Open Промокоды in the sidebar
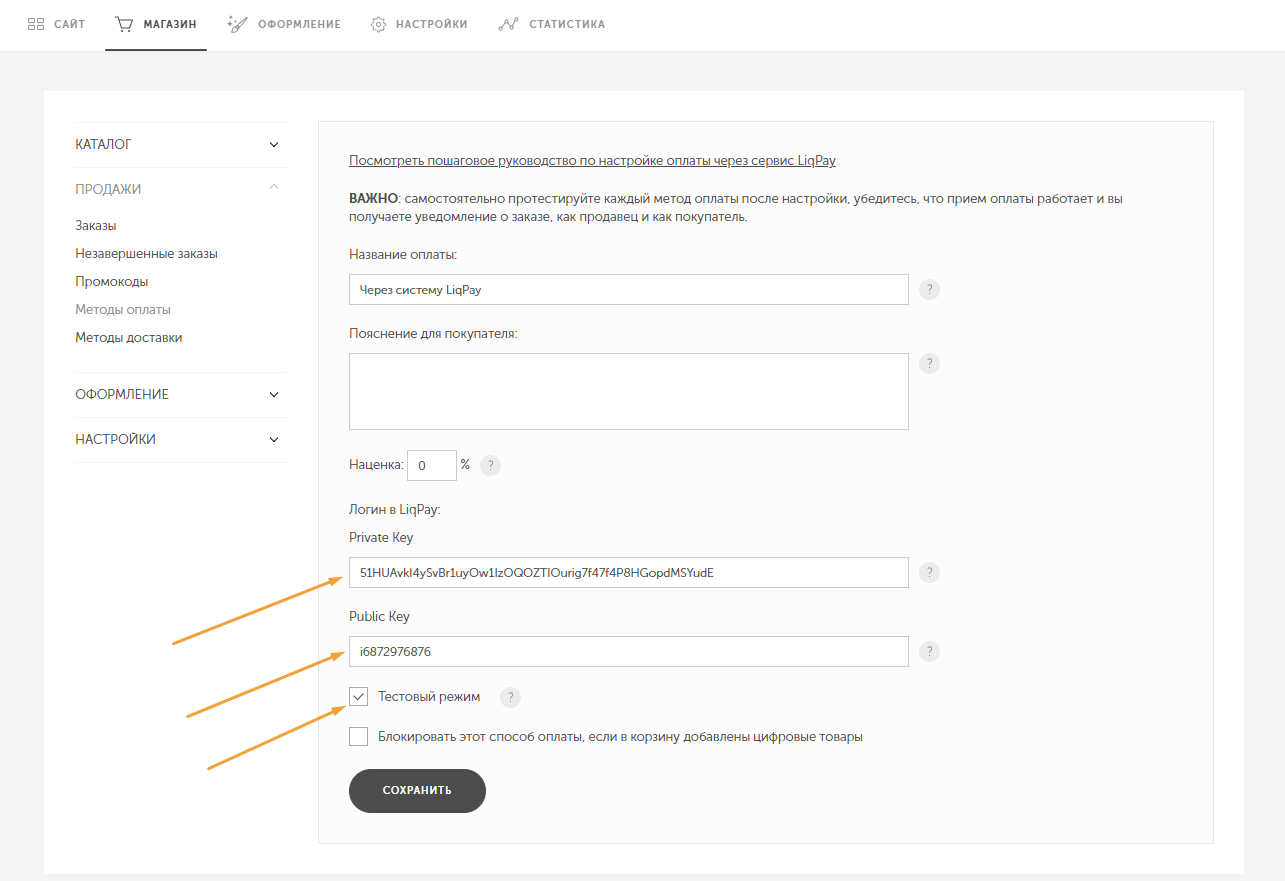This screenshot has width=1285, height=881. point(112,282)
